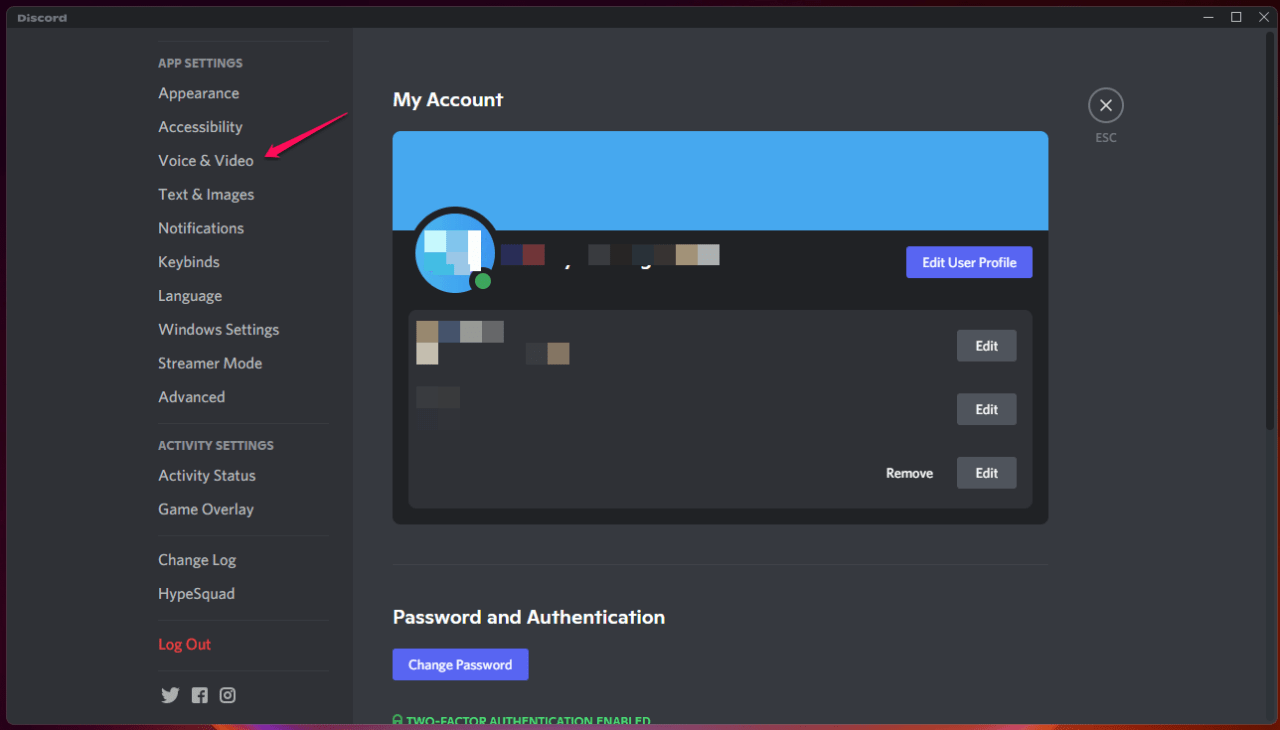1280x730 pixels.
Task: Click Edit User Profile button
Action: click(x=969, y=262)
